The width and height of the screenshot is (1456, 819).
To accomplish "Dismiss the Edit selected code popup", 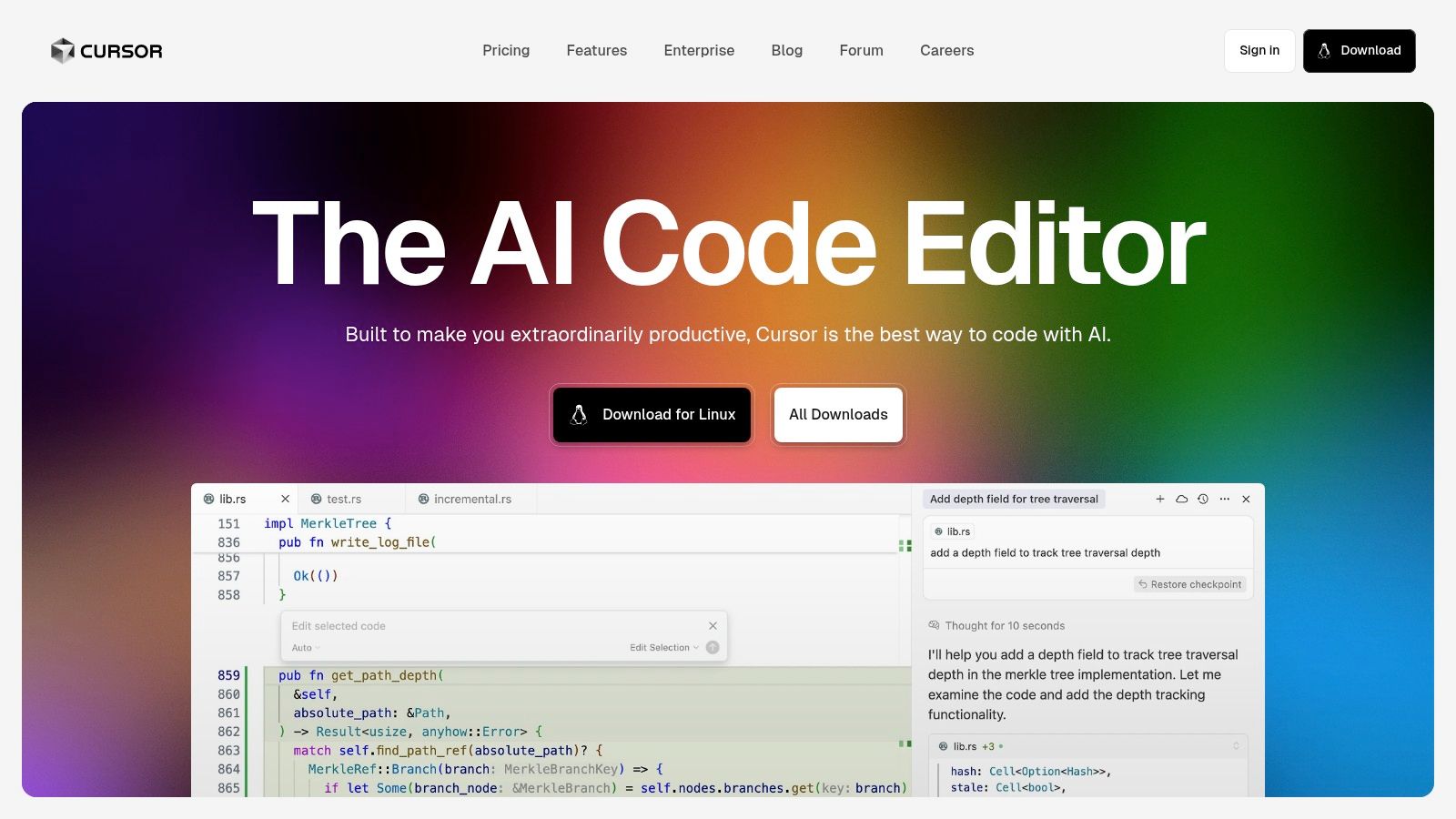I will click(x=713, y=625).
